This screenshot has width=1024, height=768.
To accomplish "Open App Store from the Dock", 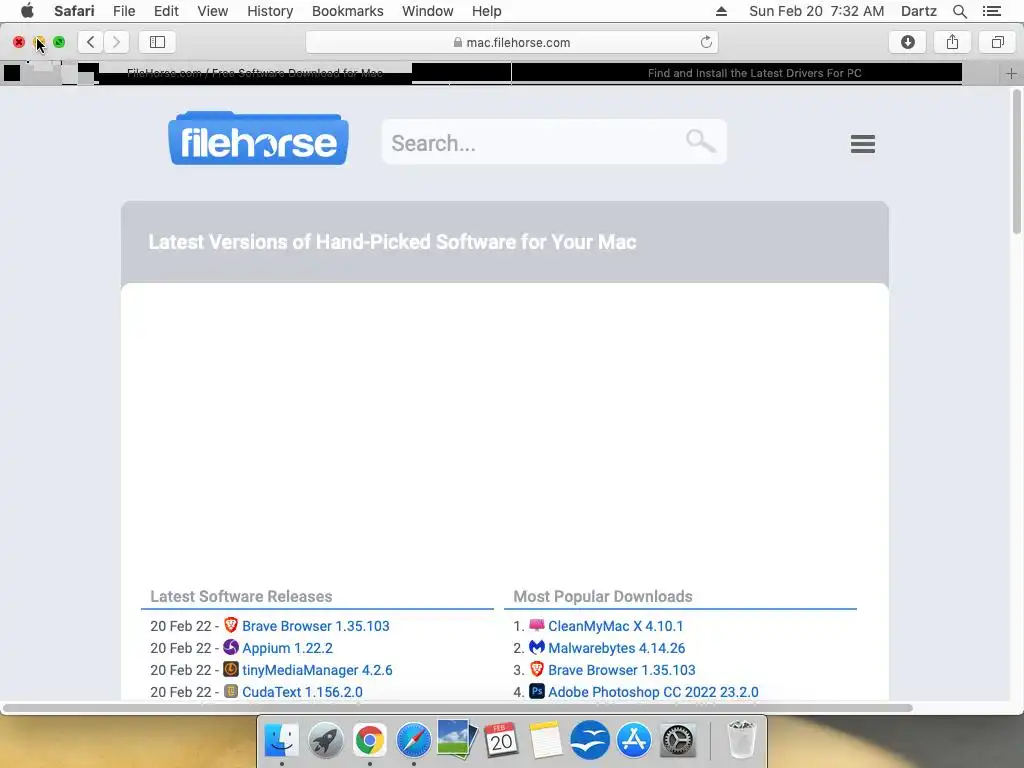I will tap(633, 741).
